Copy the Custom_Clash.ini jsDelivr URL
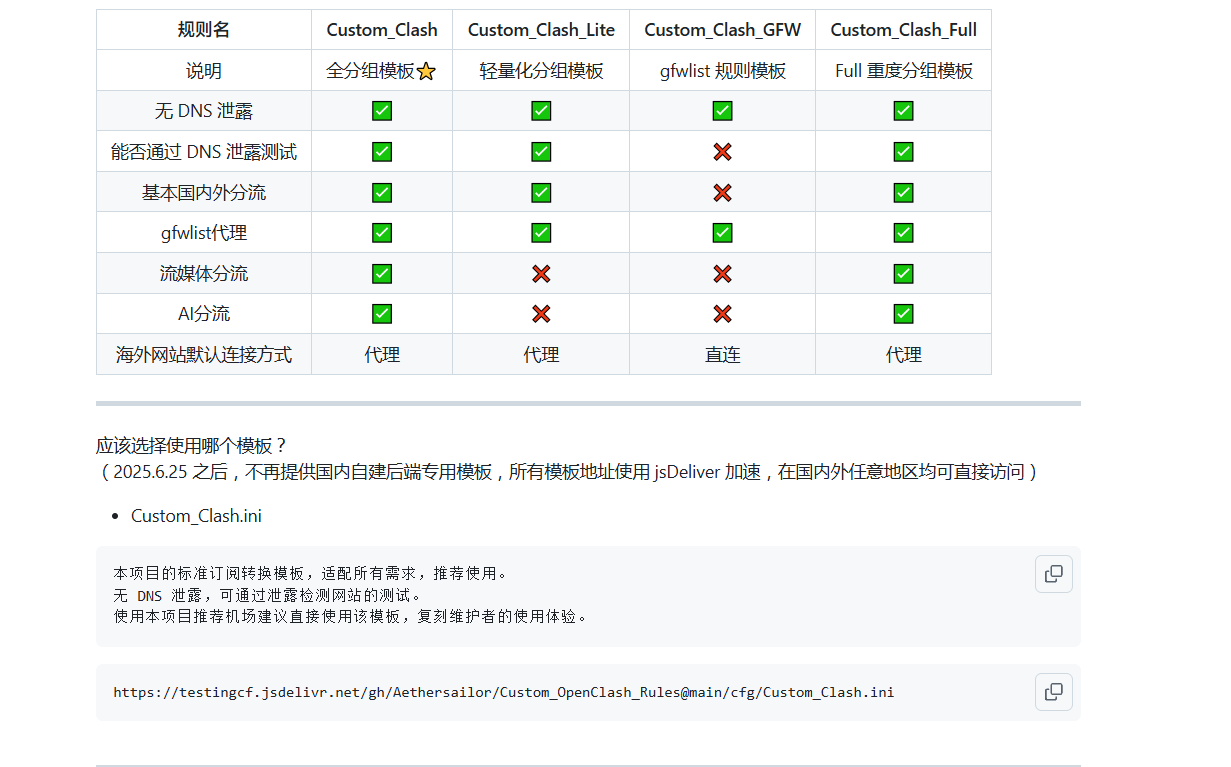The height and width of the screenshot is (767, 1231). click(1053, 692)
